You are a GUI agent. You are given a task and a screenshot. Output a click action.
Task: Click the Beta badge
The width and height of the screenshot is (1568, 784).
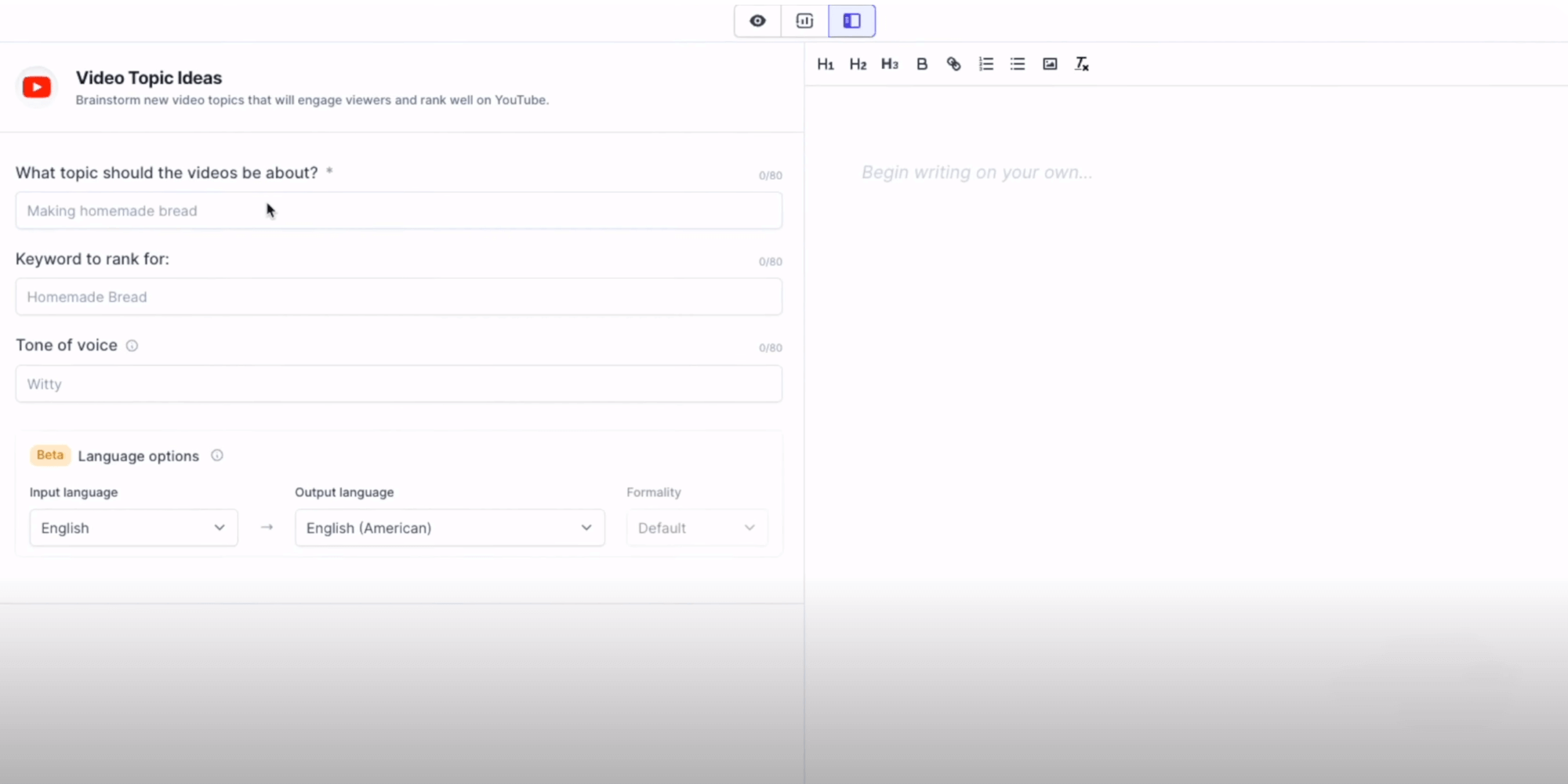(50, 456)
